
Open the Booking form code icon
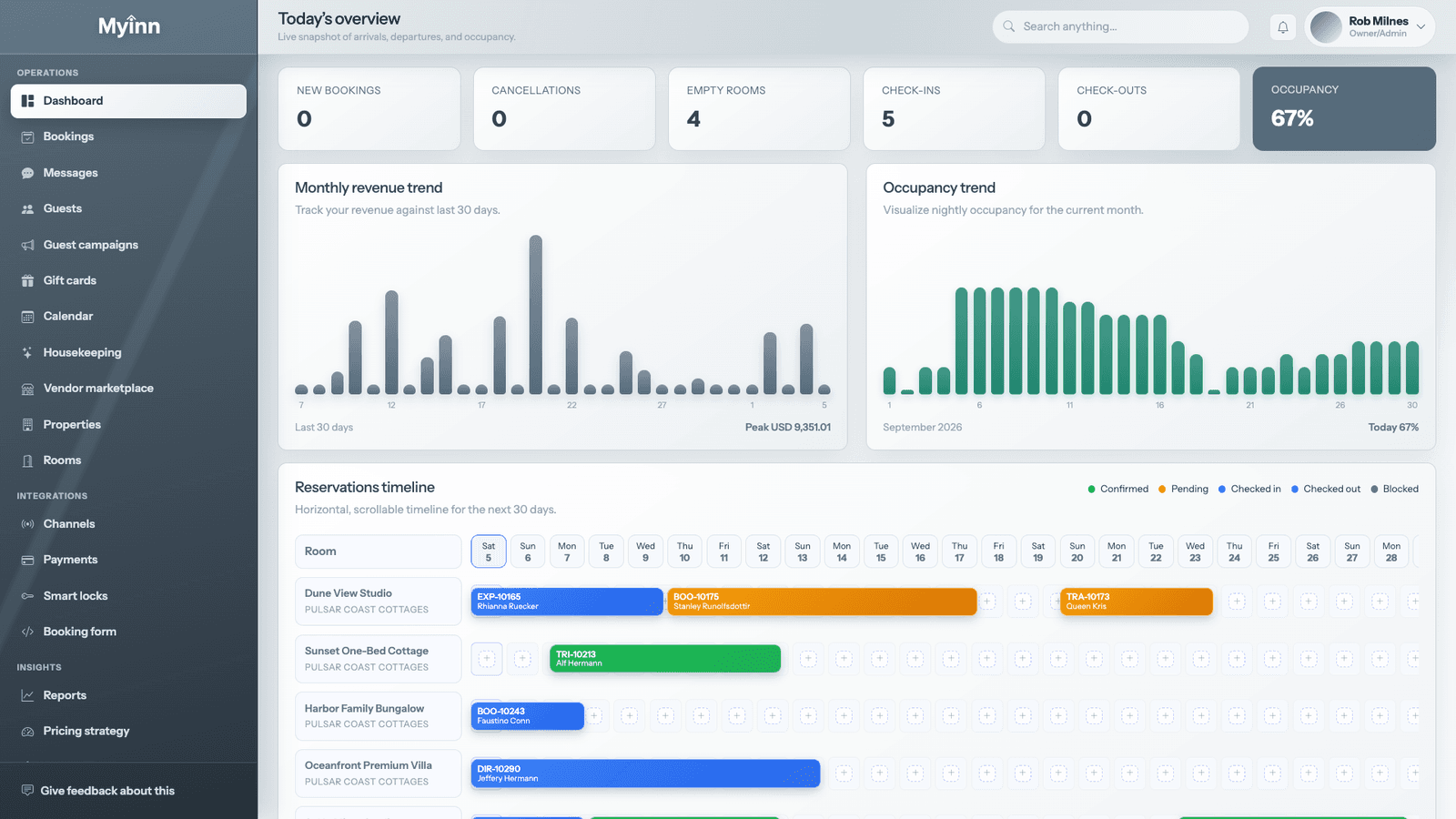click(x=27, y=632)
